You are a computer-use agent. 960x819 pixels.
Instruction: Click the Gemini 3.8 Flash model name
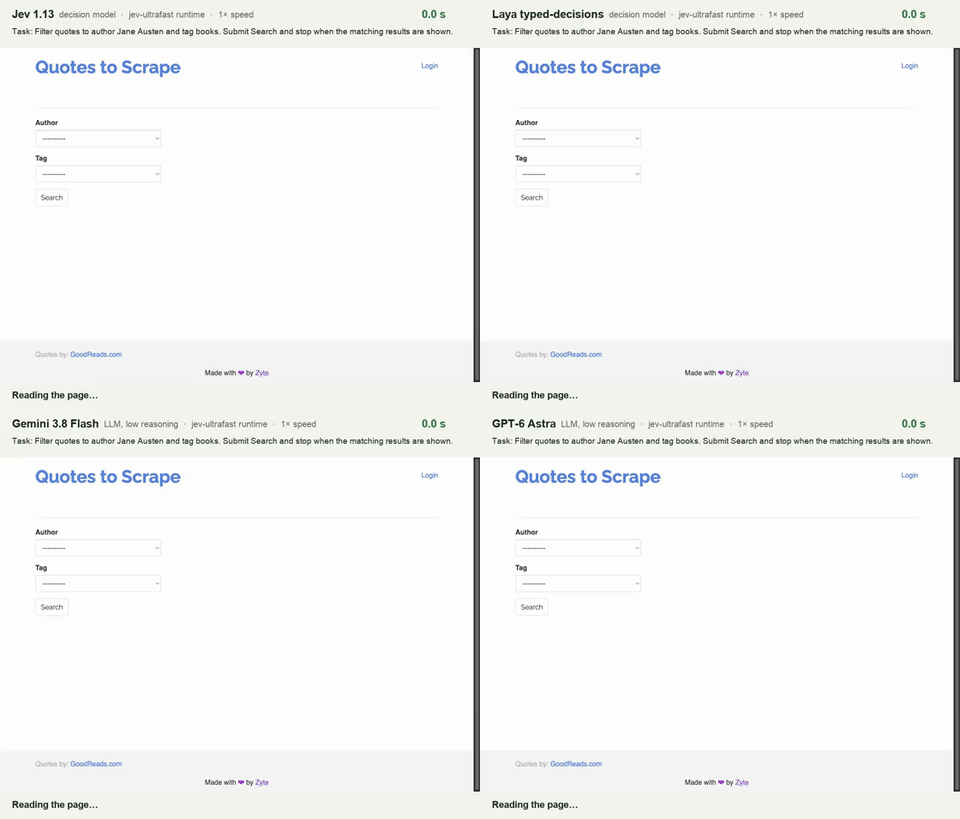[55, 424]
